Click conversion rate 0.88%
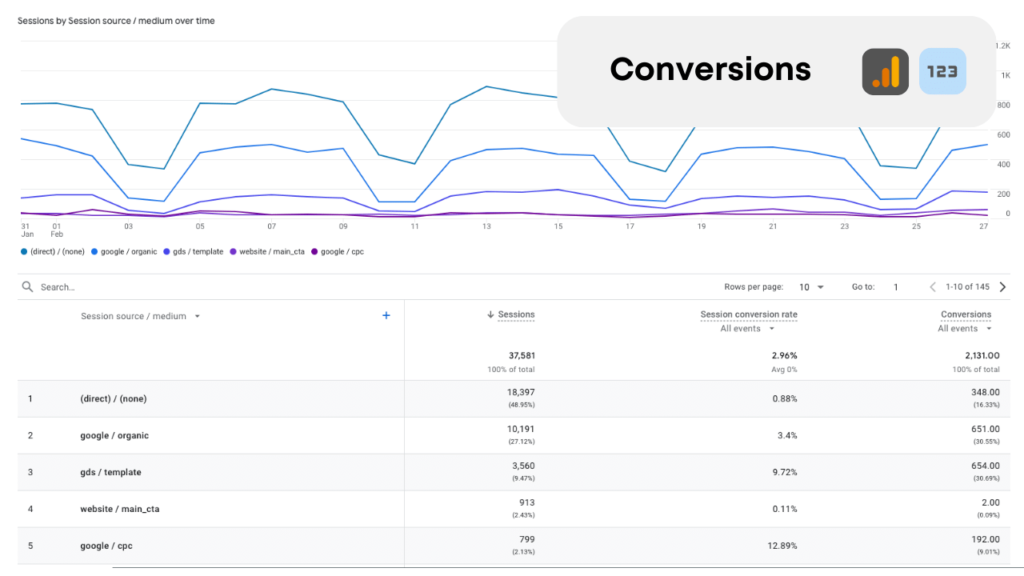1024x576 pixels. click(784, 398)
